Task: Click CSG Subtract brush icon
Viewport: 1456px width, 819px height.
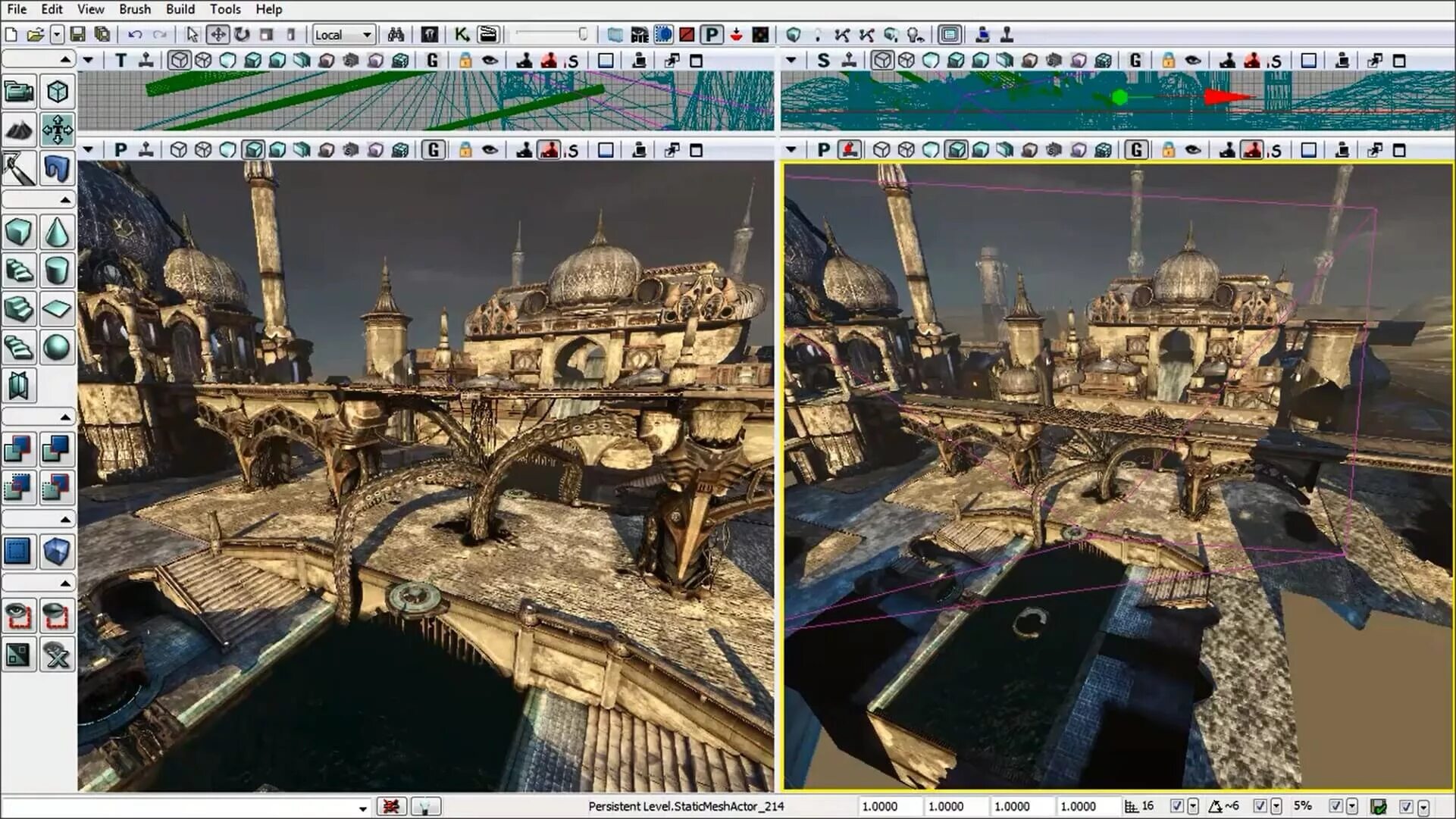Action: click(58, 449)
